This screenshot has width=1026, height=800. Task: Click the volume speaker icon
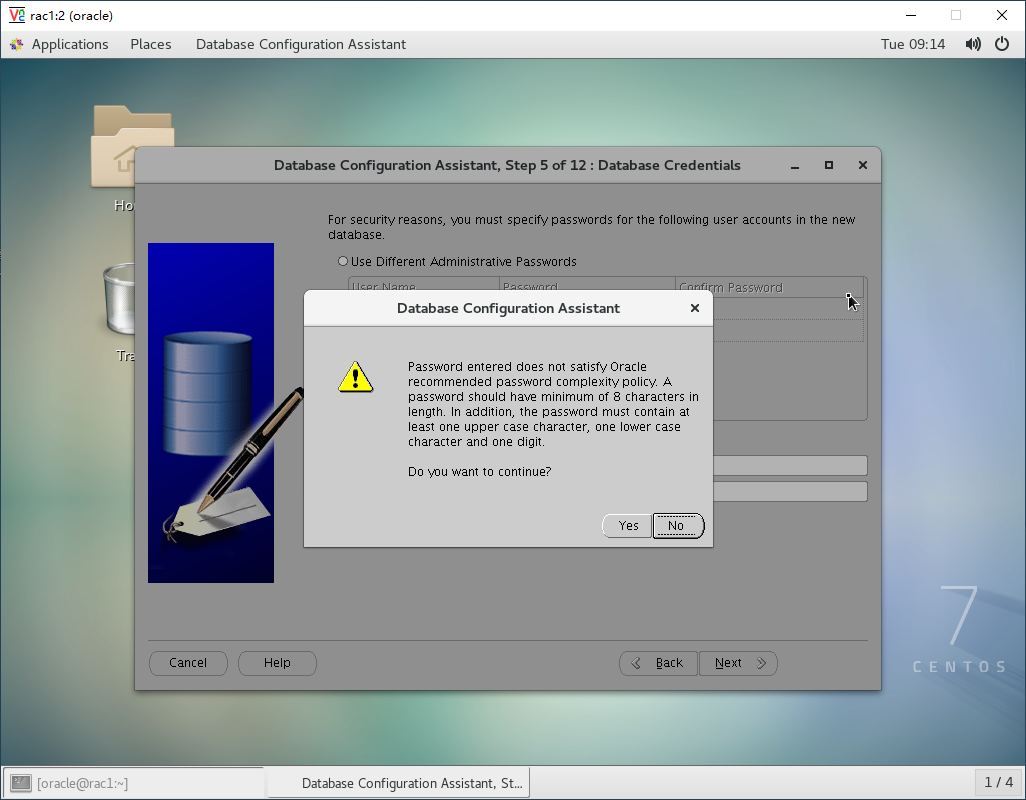(x=973, y=44)
